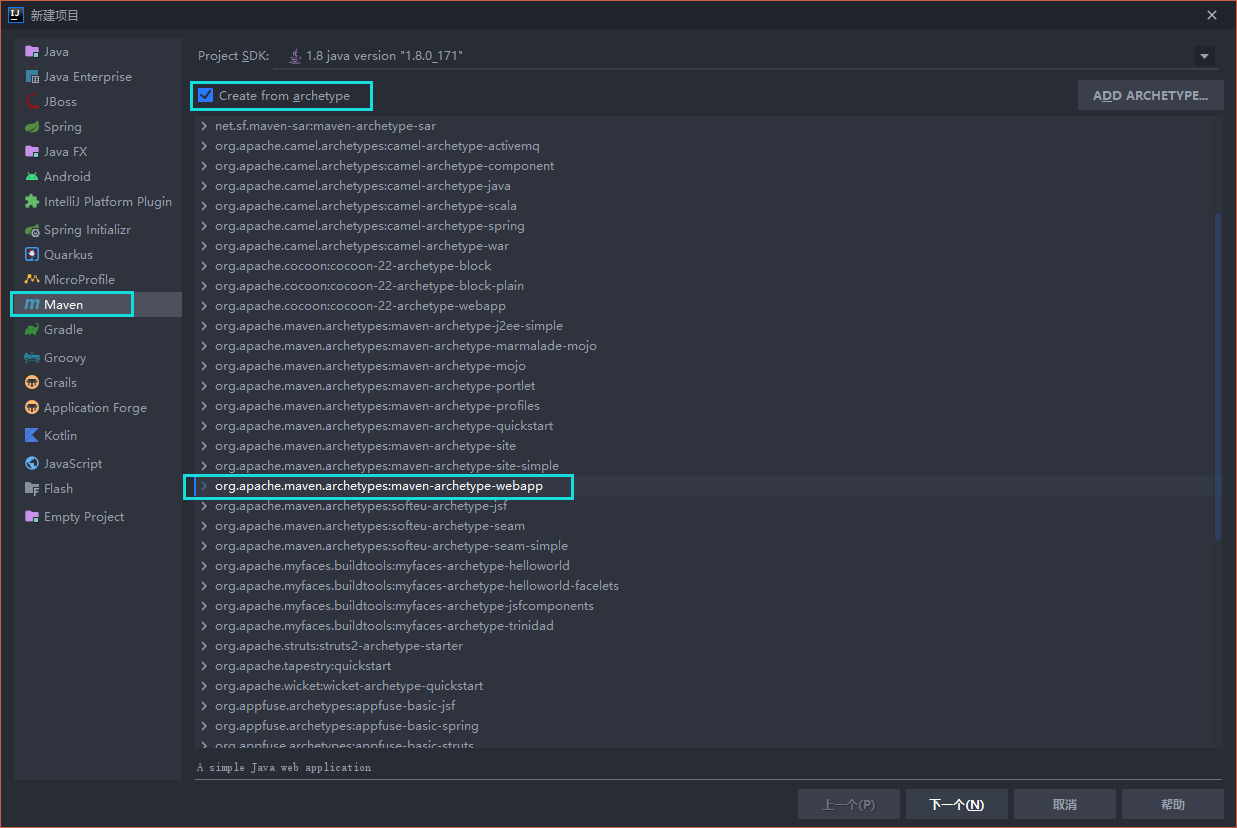Screen dimensions: 1237x828
Task: Select softeu-archetype-seam-simple row text
Action: point(391,546)
